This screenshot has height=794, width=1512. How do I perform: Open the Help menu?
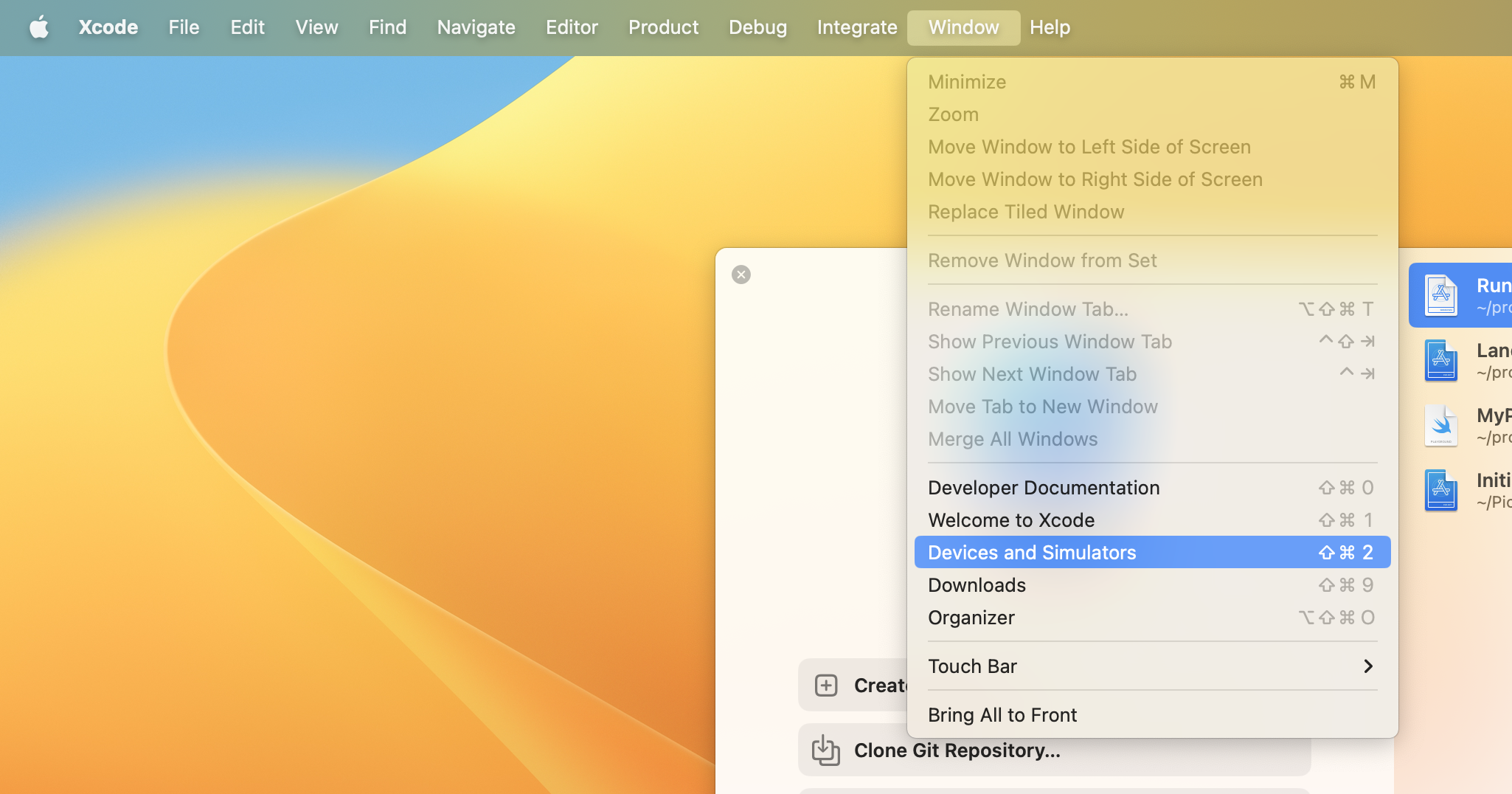point(1050,27)
